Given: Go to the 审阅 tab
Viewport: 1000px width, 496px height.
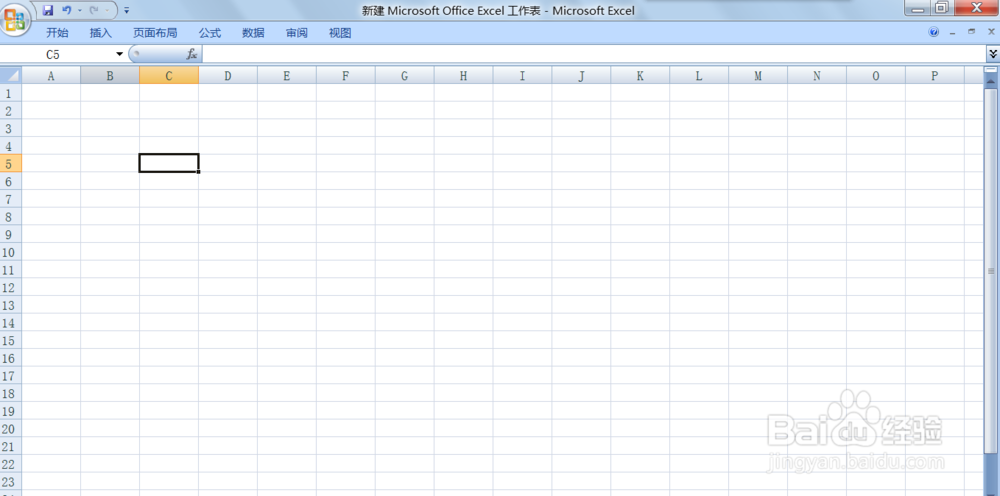Looking at the screenshot, I should point(297,33).
